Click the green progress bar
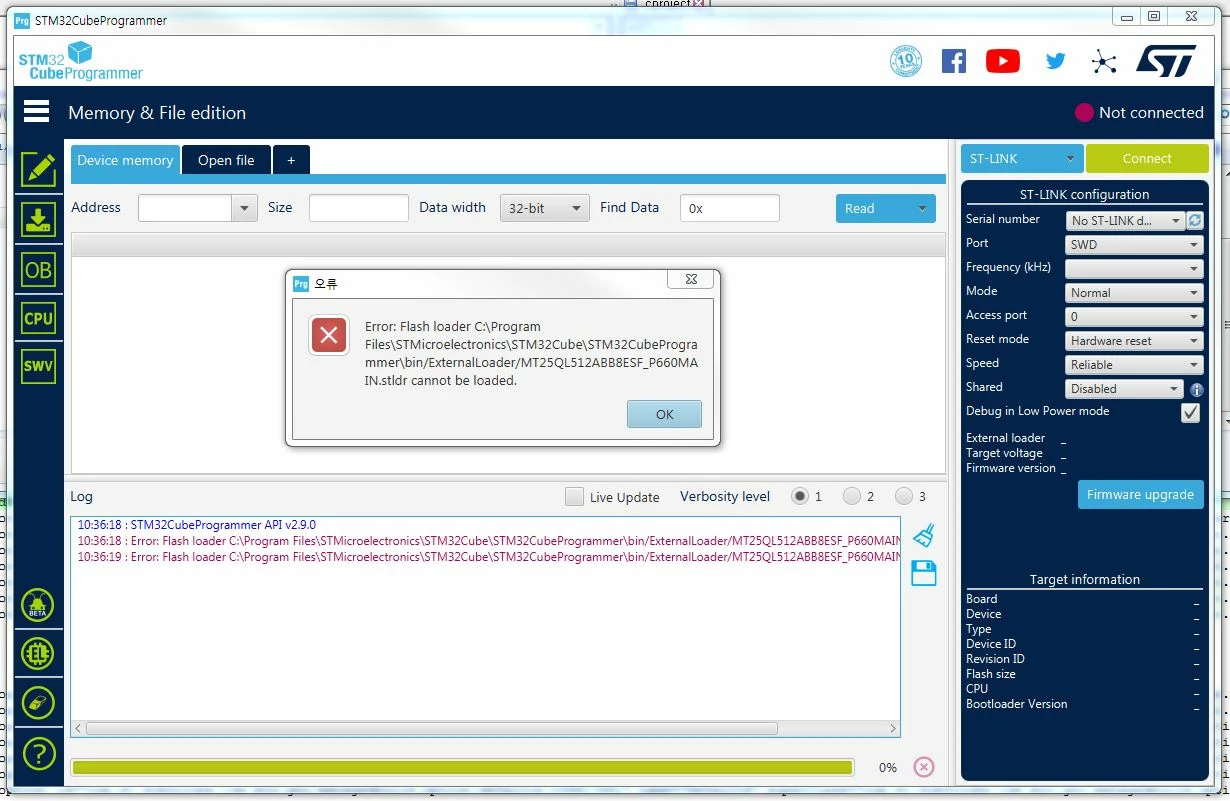 (462, 767)
